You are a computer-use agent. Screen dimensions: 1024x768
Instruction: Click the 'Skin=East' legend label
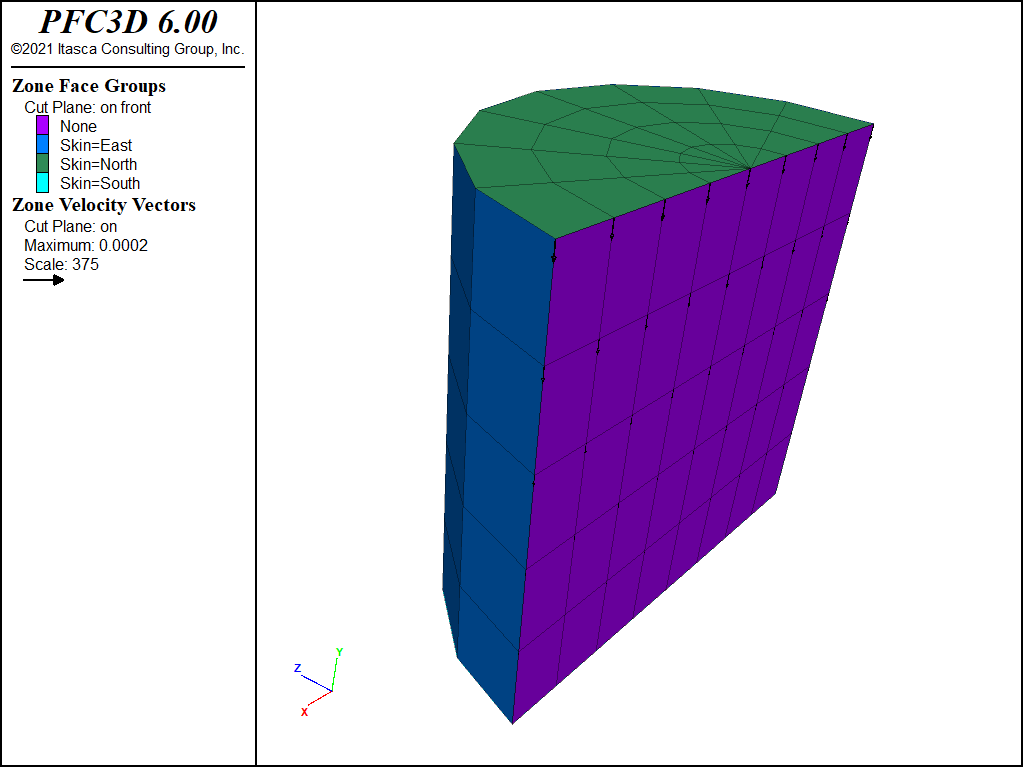[x=96, y=145]
